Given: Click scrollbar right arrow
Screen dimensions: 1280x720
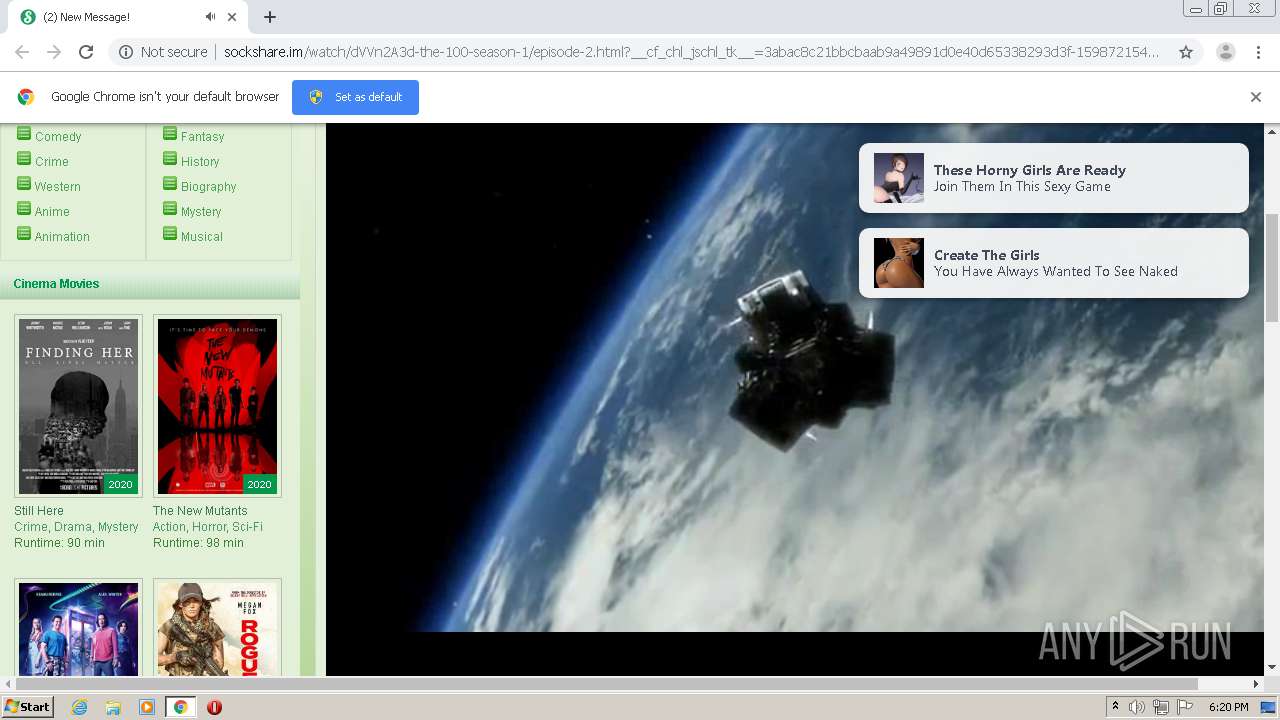Looking at the screenshot, I should 1256,684.
